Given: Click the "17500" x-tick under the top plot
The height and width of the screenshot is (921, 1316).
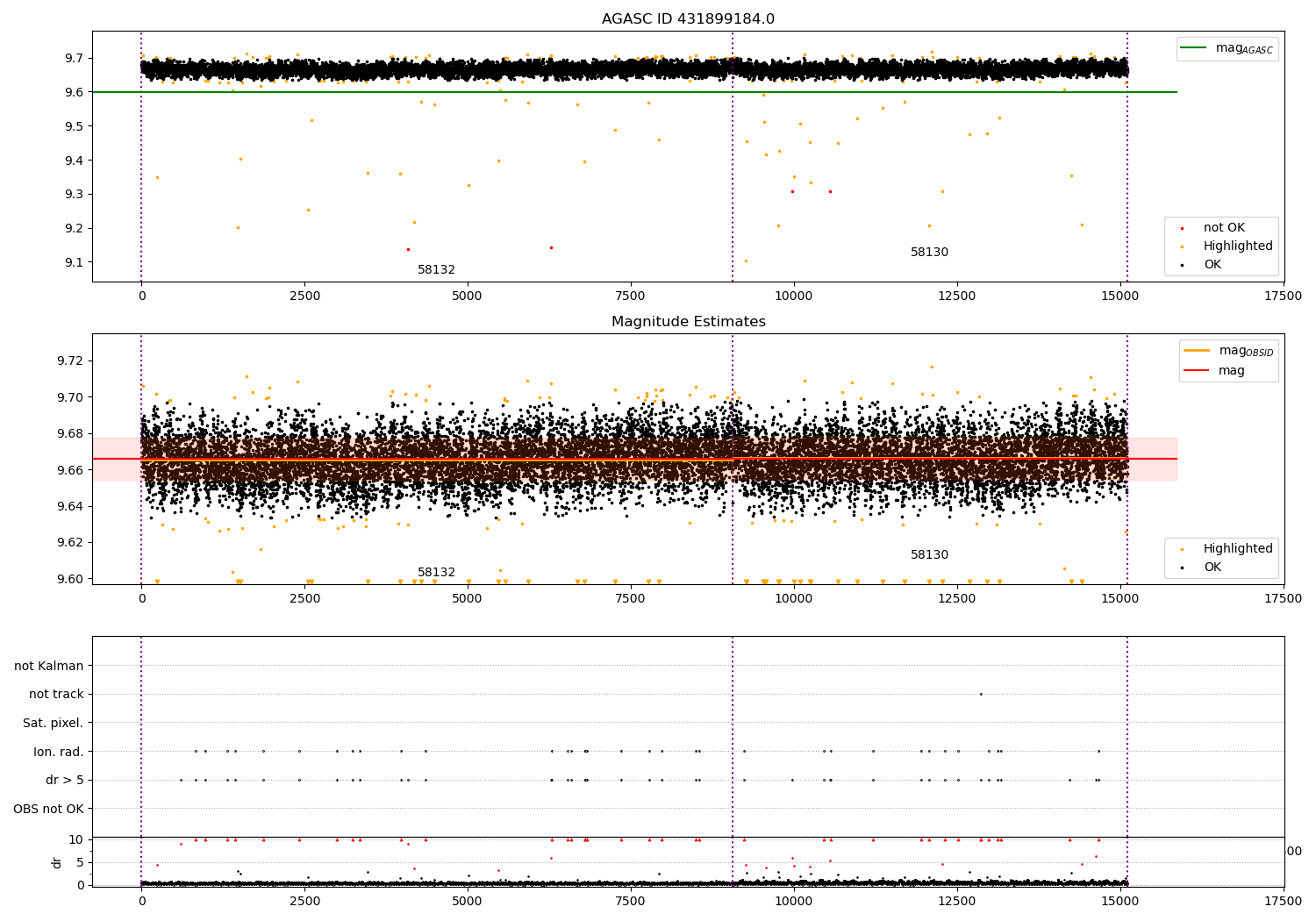Looking at the screenshot, I should [x=1284, y=296].
